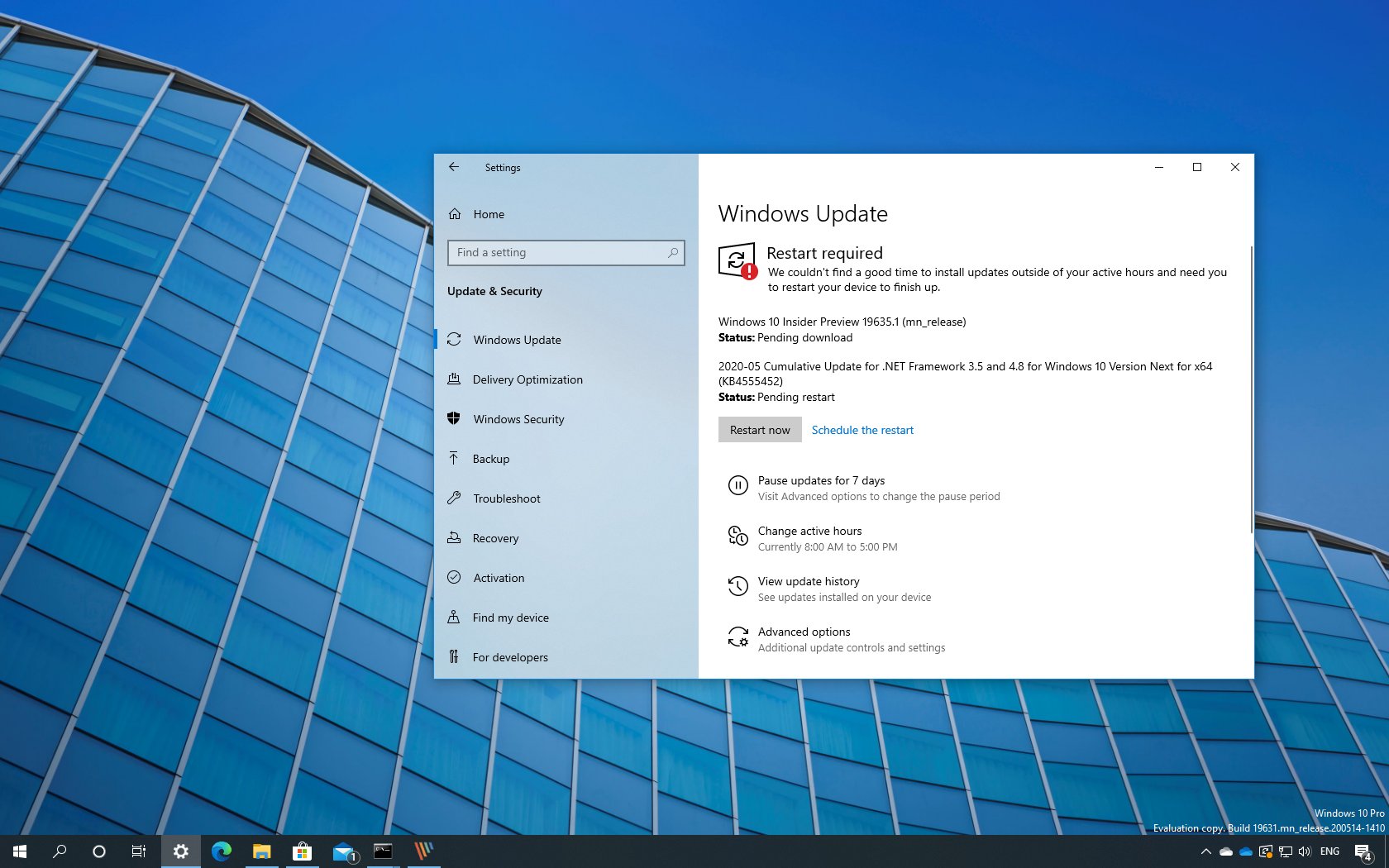Check Activation status
Image resolution: width=1389 pixels, height=868 pixels.
[498, 578]
